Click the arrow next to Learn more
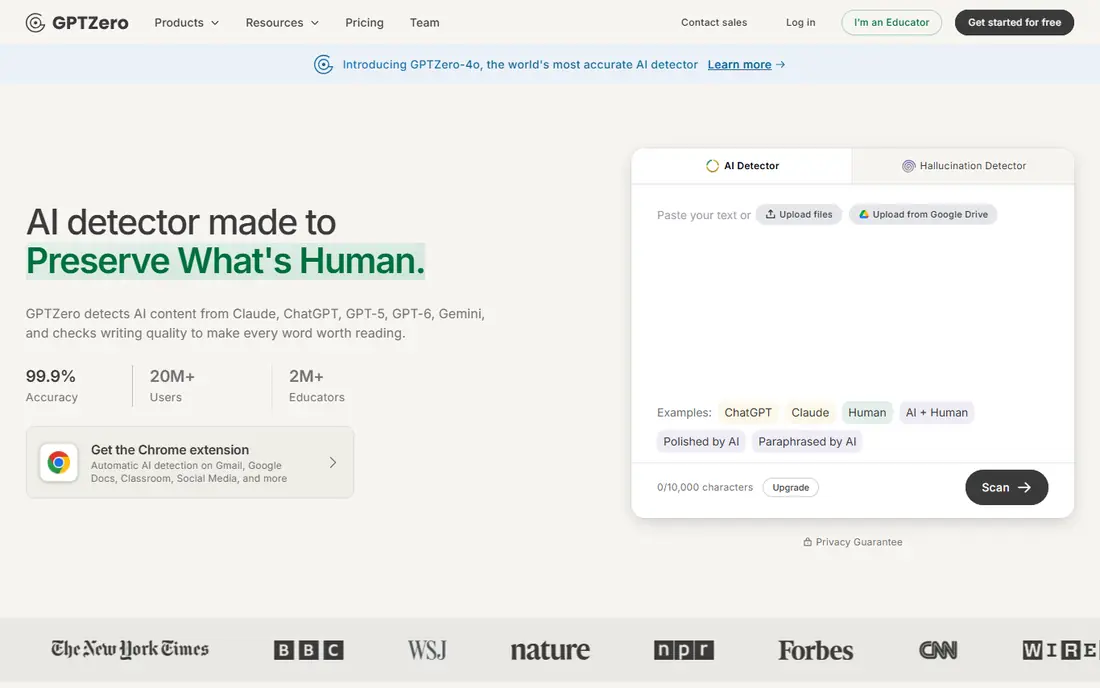Viewport: 1100px width, 688px height. 780,65
